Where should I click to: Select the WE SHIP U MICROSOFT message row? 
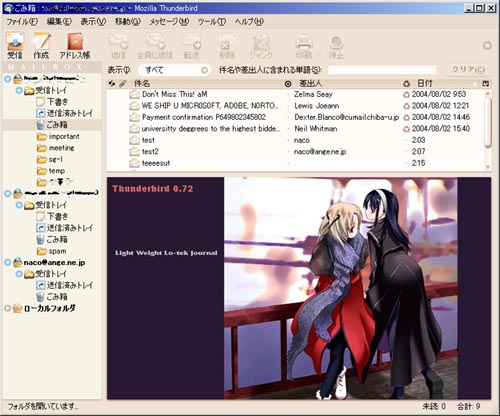295,106
